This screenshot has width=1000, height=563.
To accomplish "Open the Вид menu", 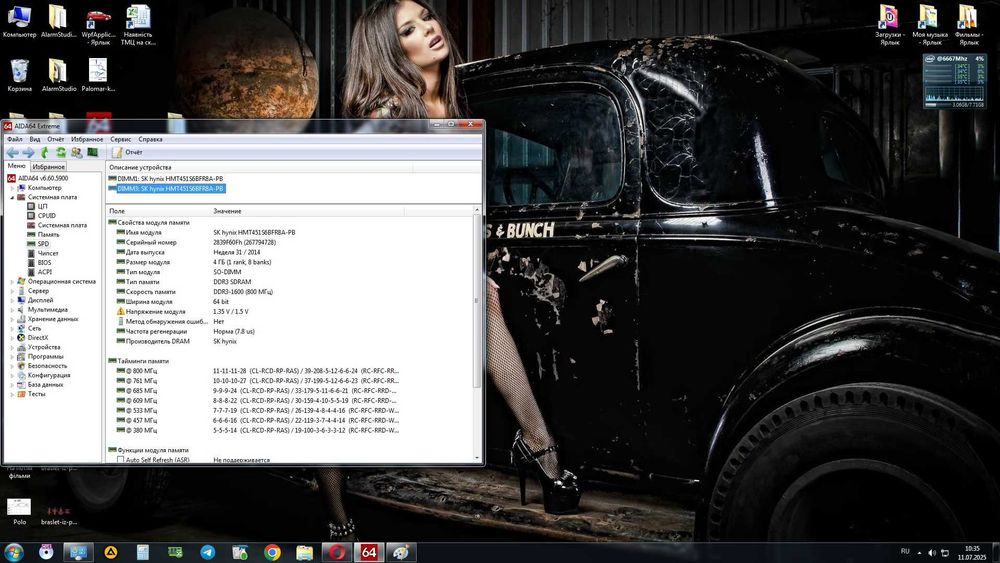I will coord(35,139).
